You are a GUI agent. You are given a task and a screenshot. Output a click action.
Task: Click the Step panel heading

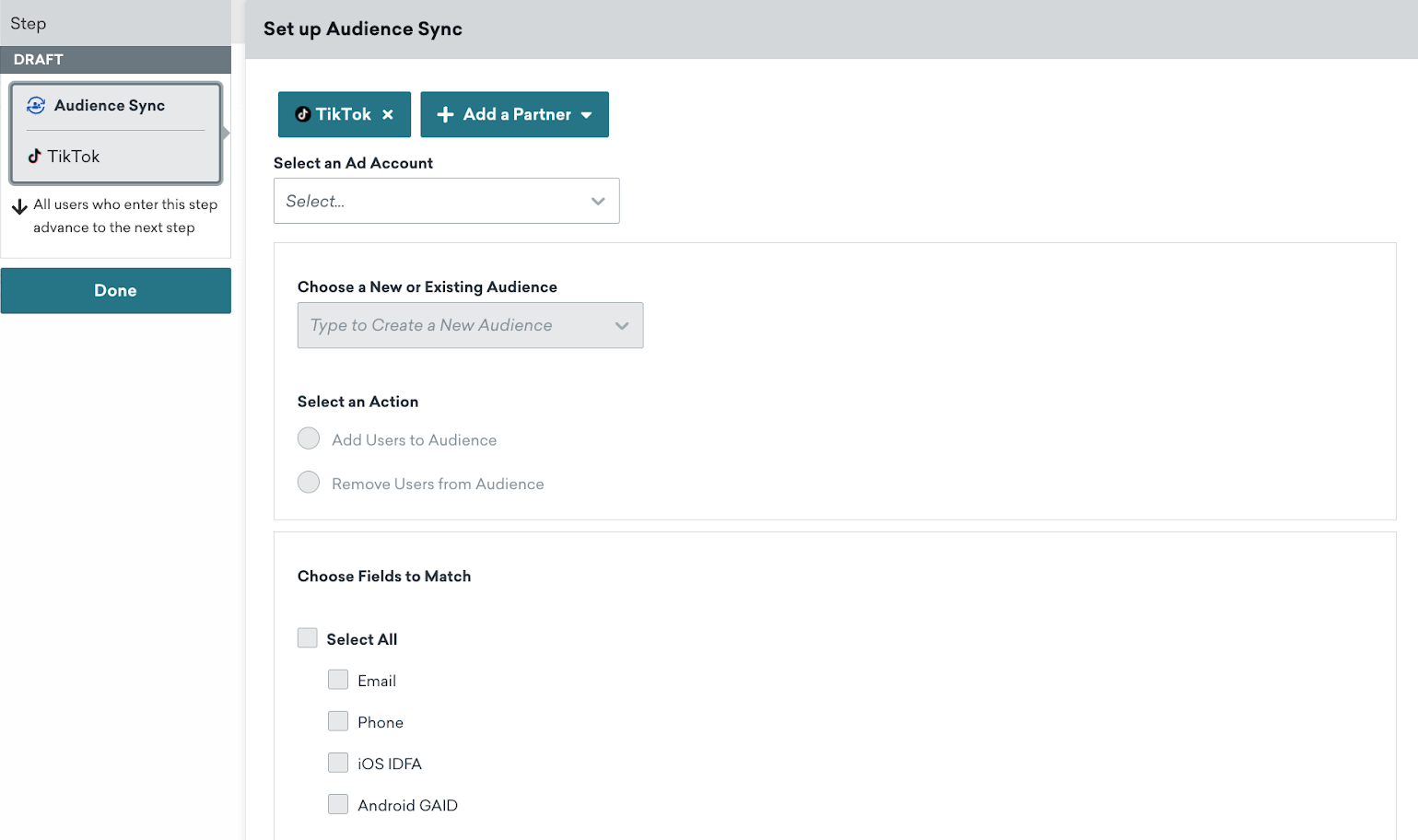[x=29, y=24]
